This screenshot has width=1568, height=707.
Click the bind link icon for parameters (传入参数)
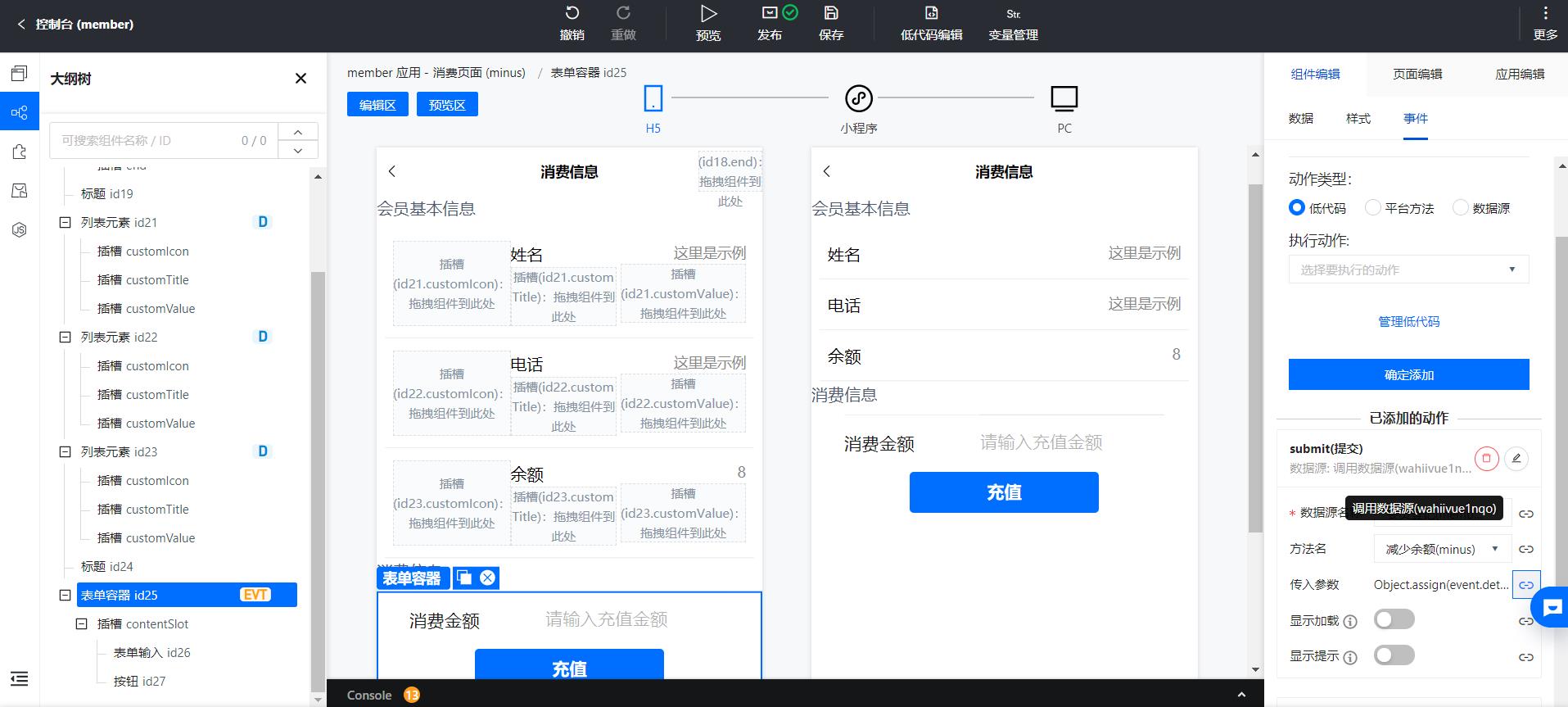(x=1526, y=585)
